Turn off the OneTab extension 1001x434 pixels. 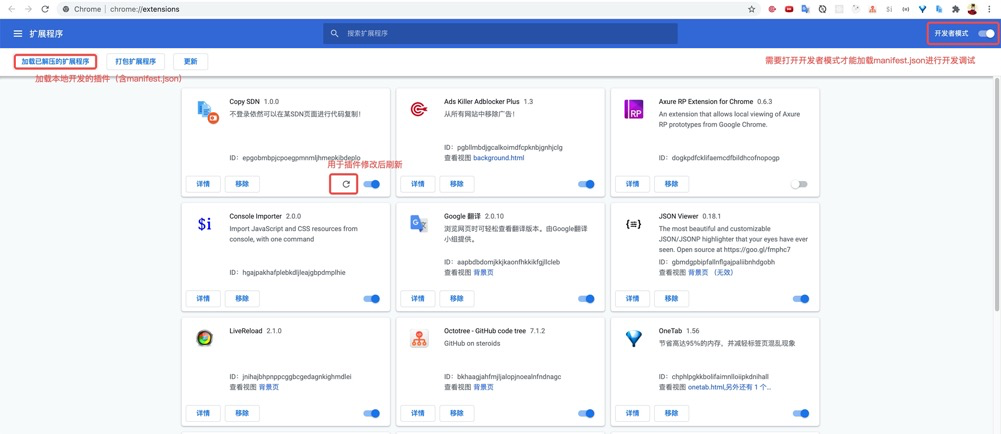click(801, 413)
